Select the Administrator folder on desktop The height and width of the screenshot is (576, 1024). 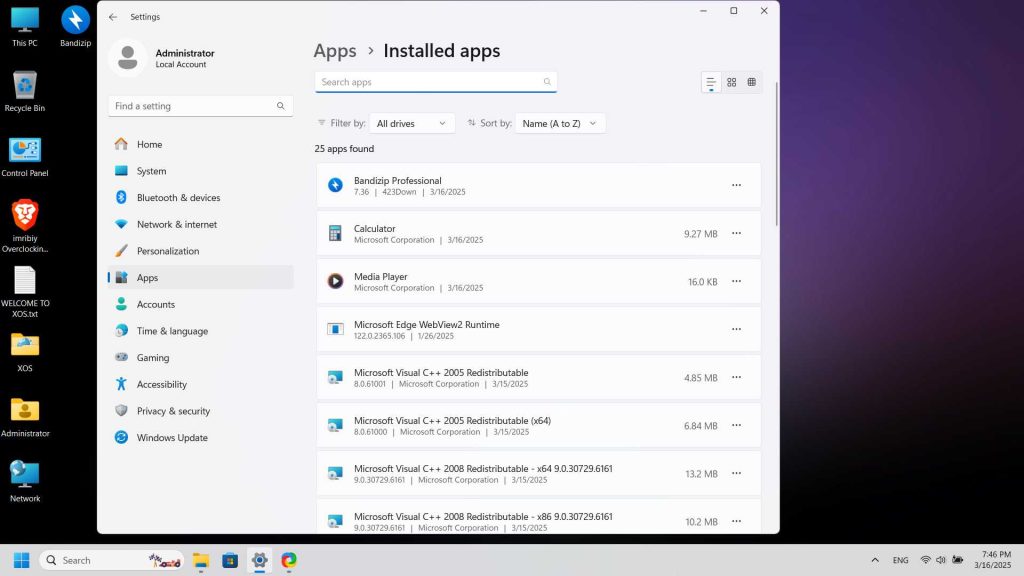[25, 417]
